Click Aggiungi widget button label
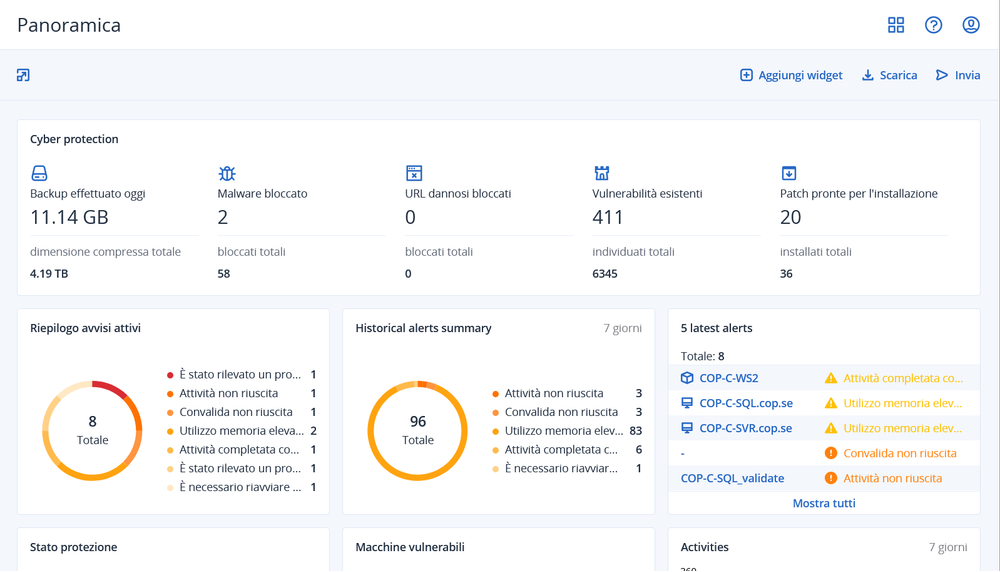Screen dimensions: 1000x572 [x=800, y=75]
